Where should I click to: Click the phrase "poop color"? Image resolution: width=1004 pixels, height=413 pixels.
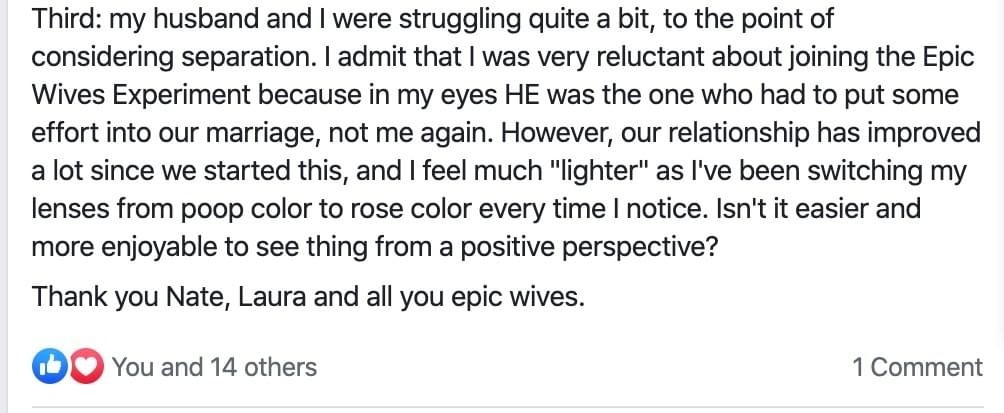(231, 209)
